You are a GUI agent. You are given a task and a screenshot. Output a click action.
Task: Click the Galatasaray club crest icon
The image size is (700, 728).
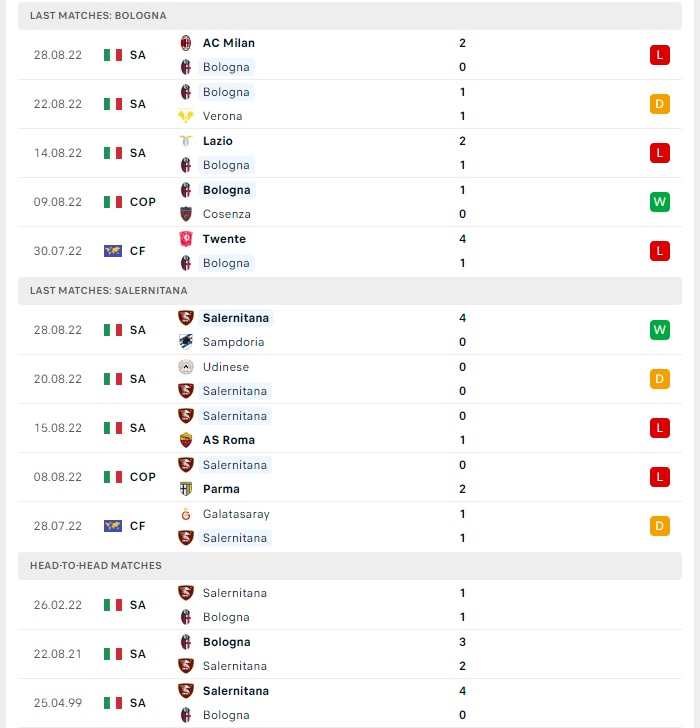(x=186, y=514)
